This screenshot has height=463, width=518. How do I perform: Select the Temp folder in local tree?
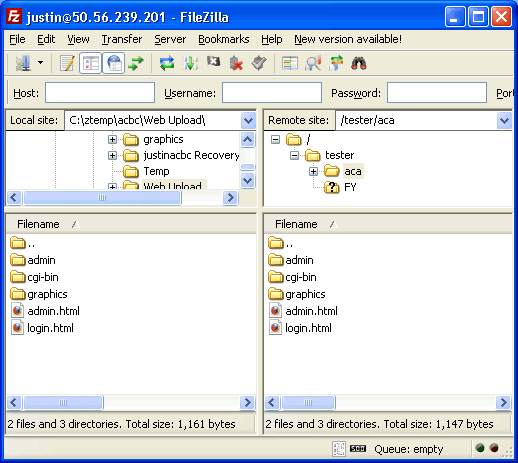(156, 171)
